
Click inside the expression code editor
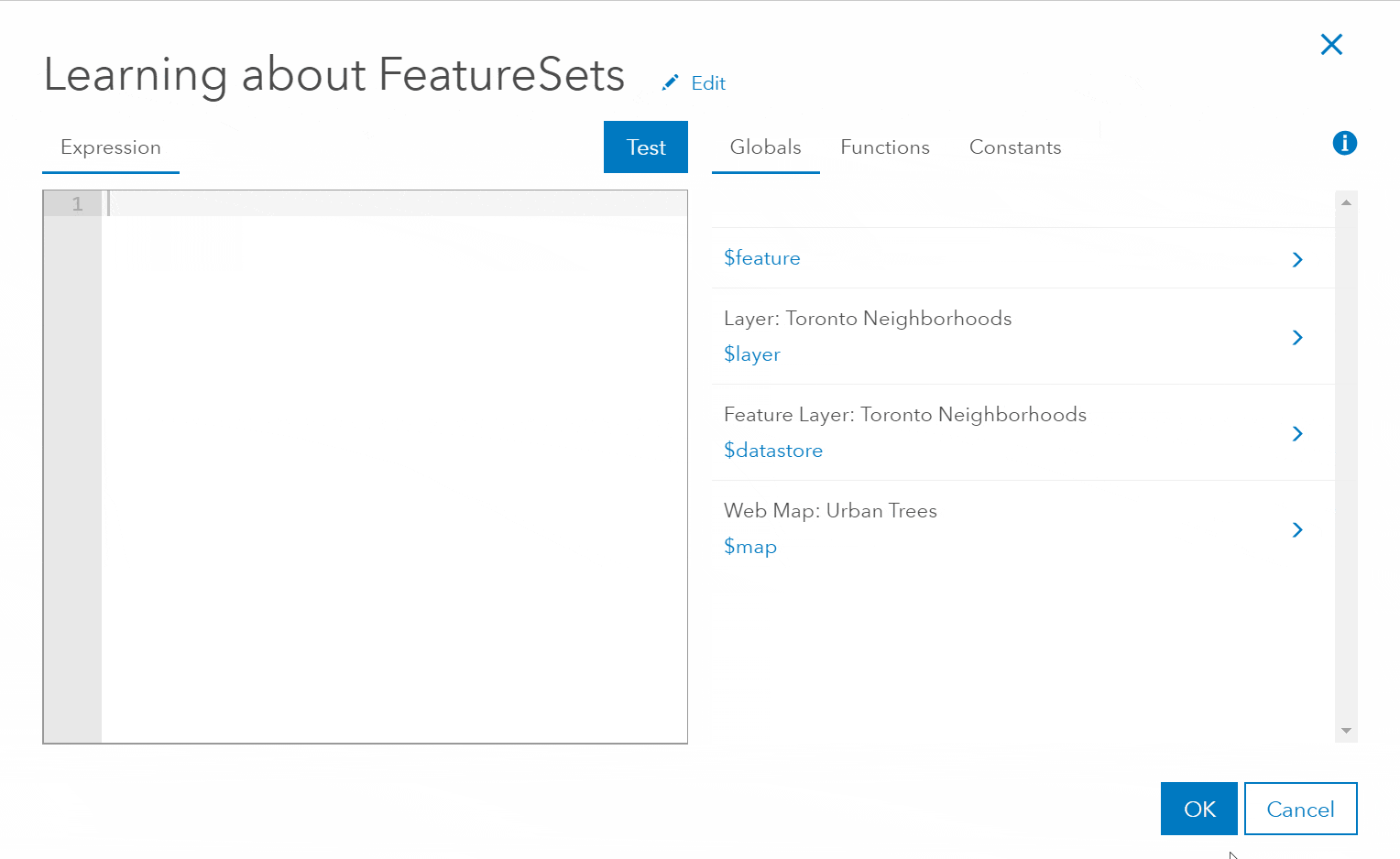[394, 458]
